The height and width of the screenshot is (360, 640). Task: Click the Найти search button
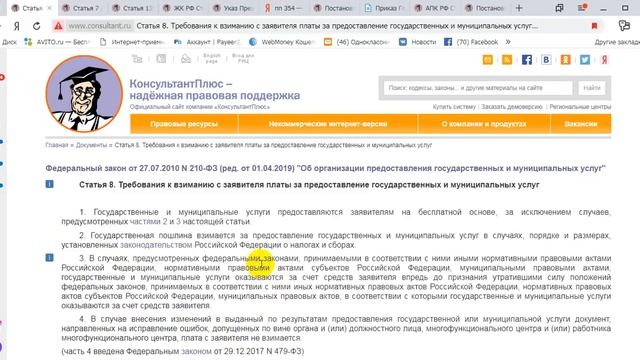[591, 88]
